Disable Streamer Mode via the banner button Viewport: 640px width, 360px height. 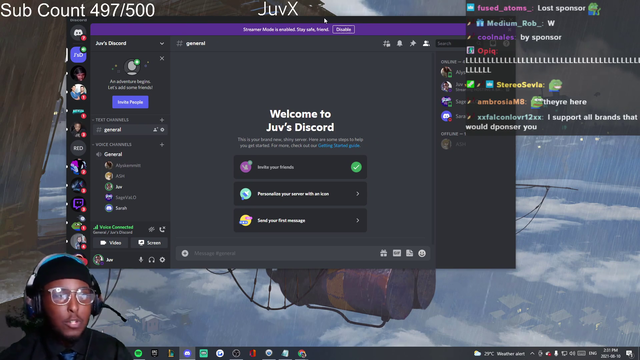point(343,29)
